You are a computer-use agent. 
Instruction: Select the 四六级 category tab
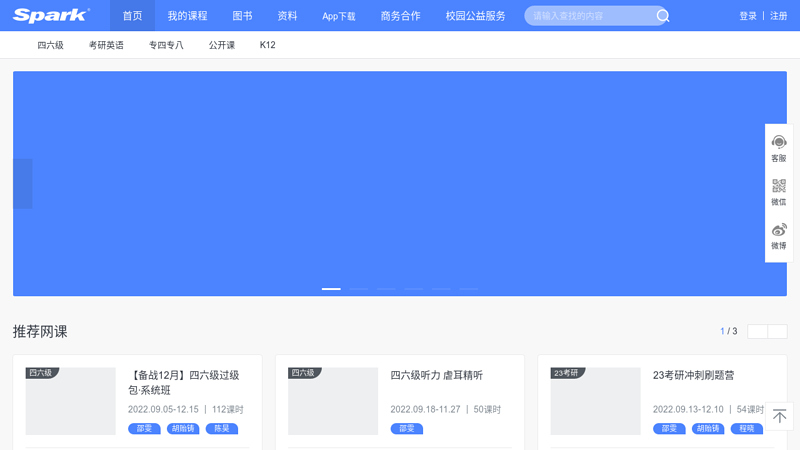51,45
